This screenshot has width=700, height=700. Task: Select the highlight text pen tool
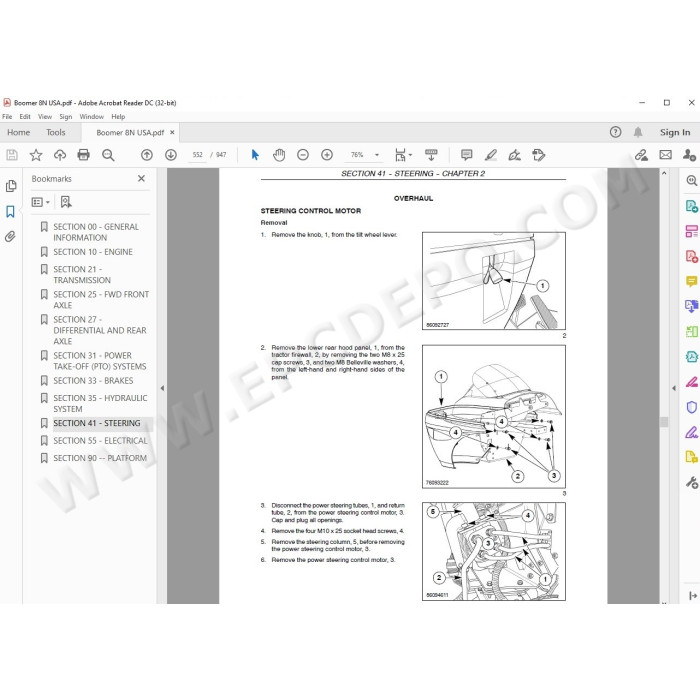click(x=491, y=155)
